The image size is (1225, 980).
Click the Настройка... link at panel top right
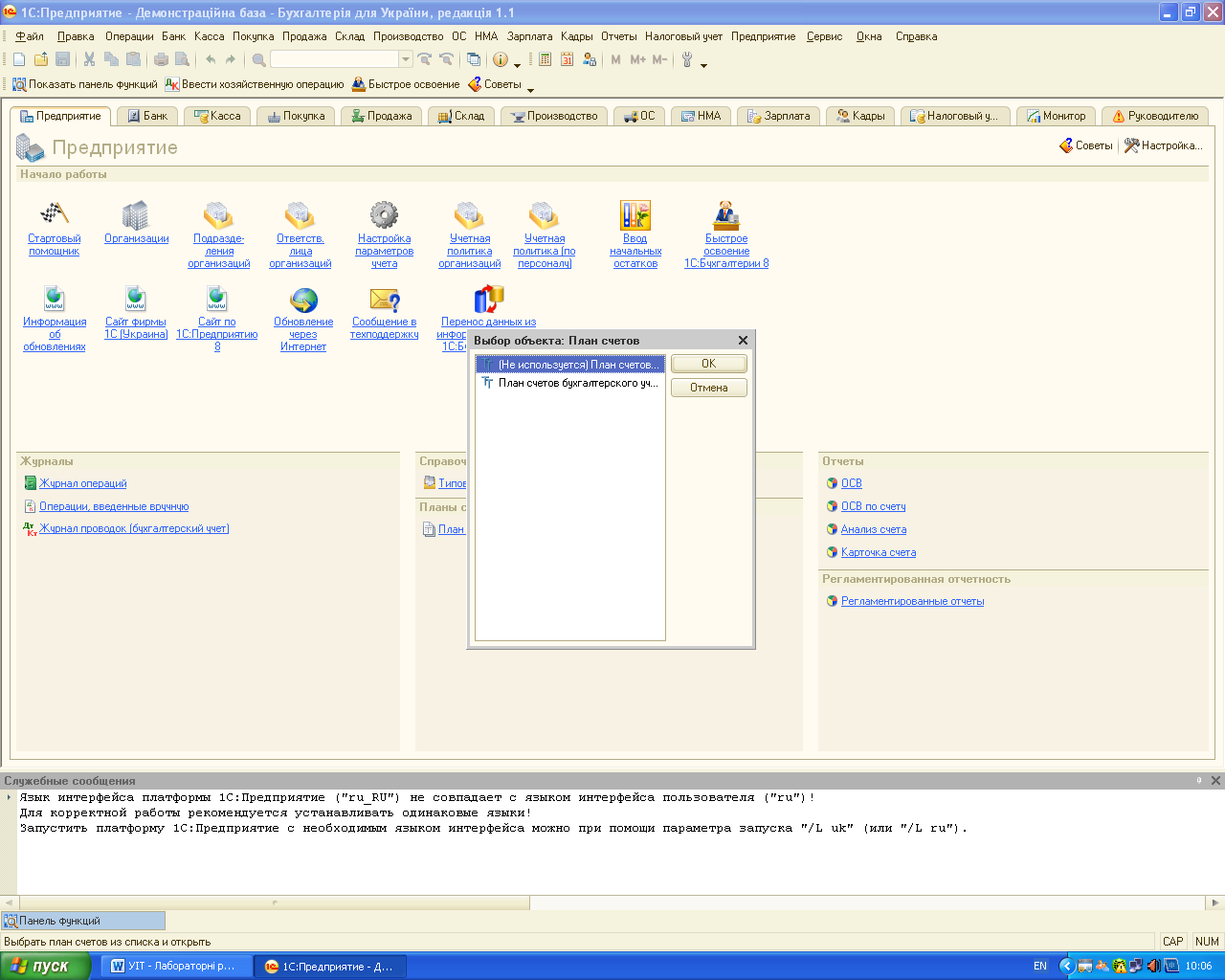1163,145
